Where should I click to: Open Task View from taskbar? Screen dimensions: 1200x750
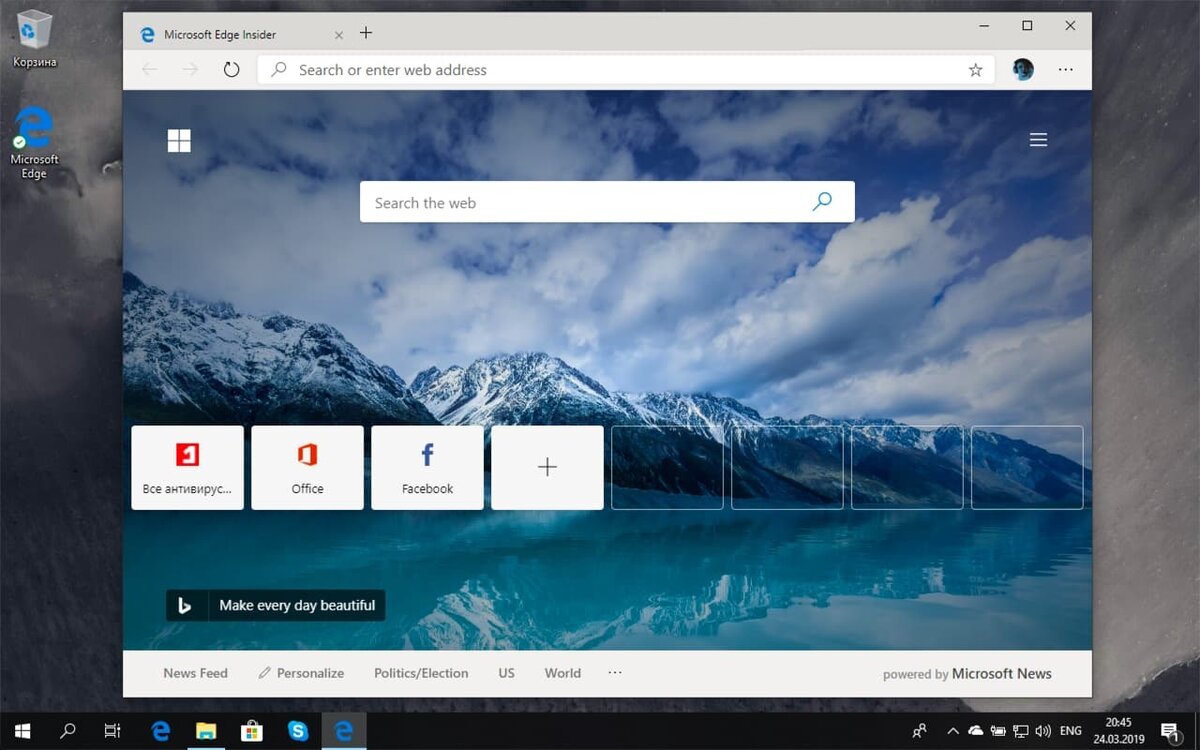pos(113,731)
